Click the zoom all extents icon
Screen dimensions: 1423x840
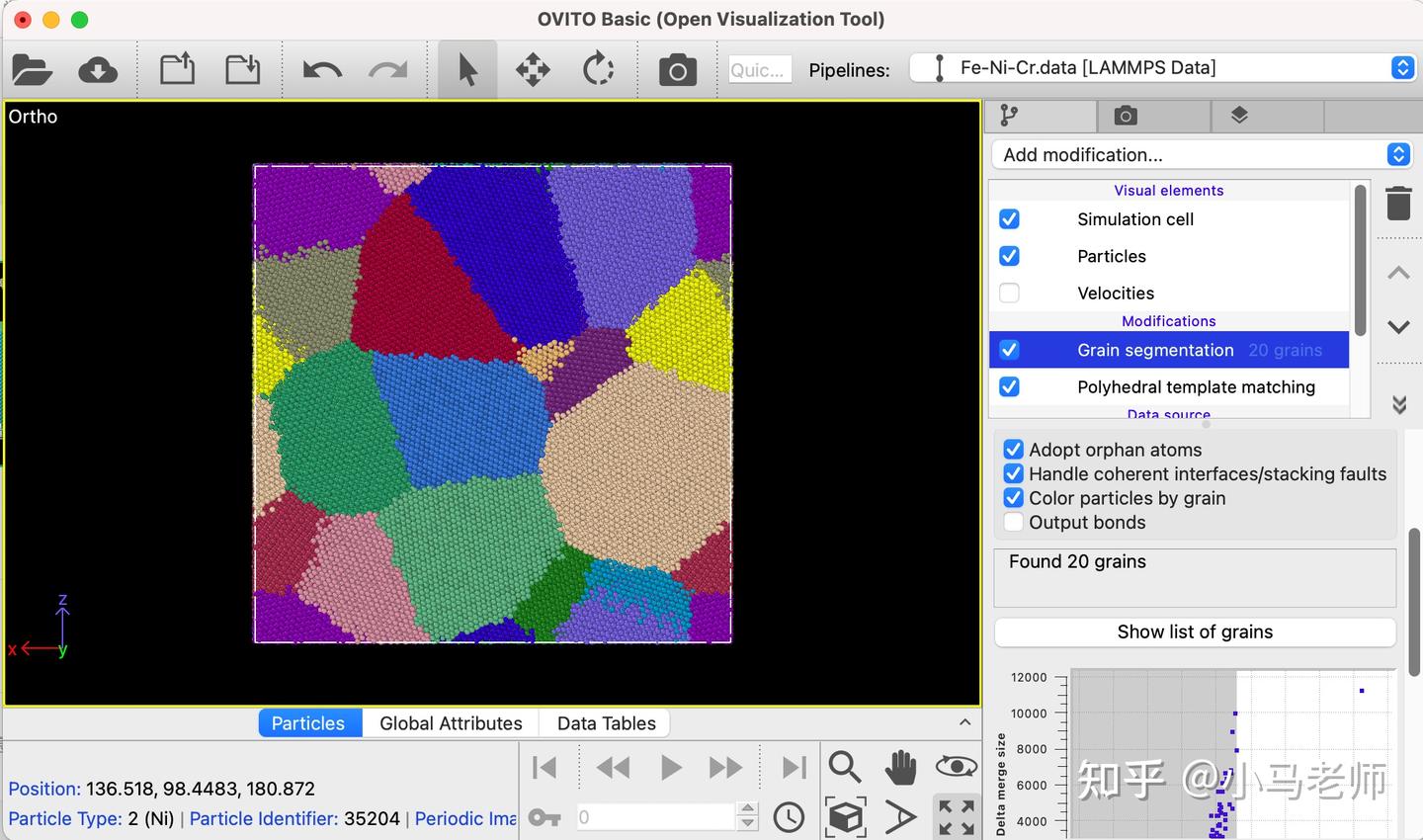[957, 817]
